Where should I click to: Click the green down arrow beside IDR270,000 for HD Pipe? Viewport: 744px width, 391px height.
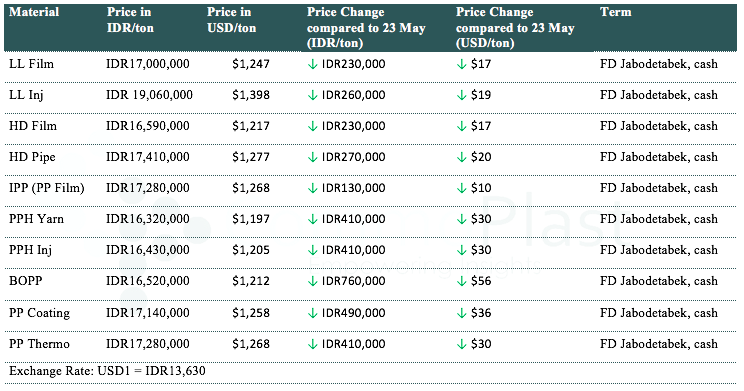click(x=312, y=157)
